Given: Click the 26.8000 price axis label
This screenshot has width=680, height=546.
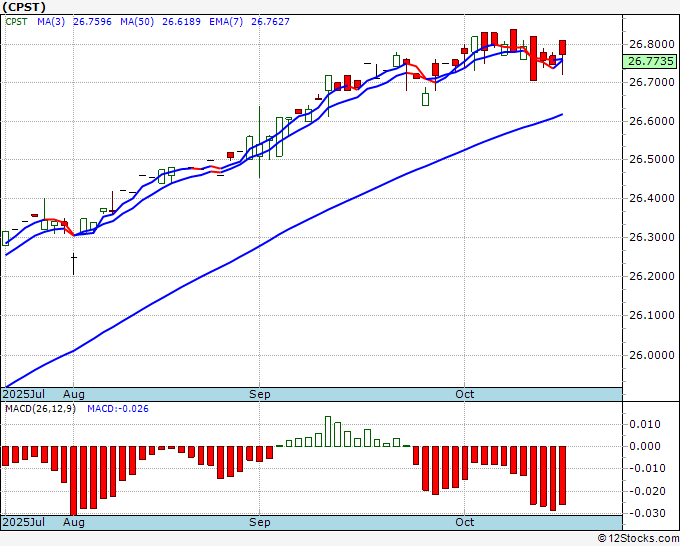Looking at the screenshot, I should pos(652,44).
